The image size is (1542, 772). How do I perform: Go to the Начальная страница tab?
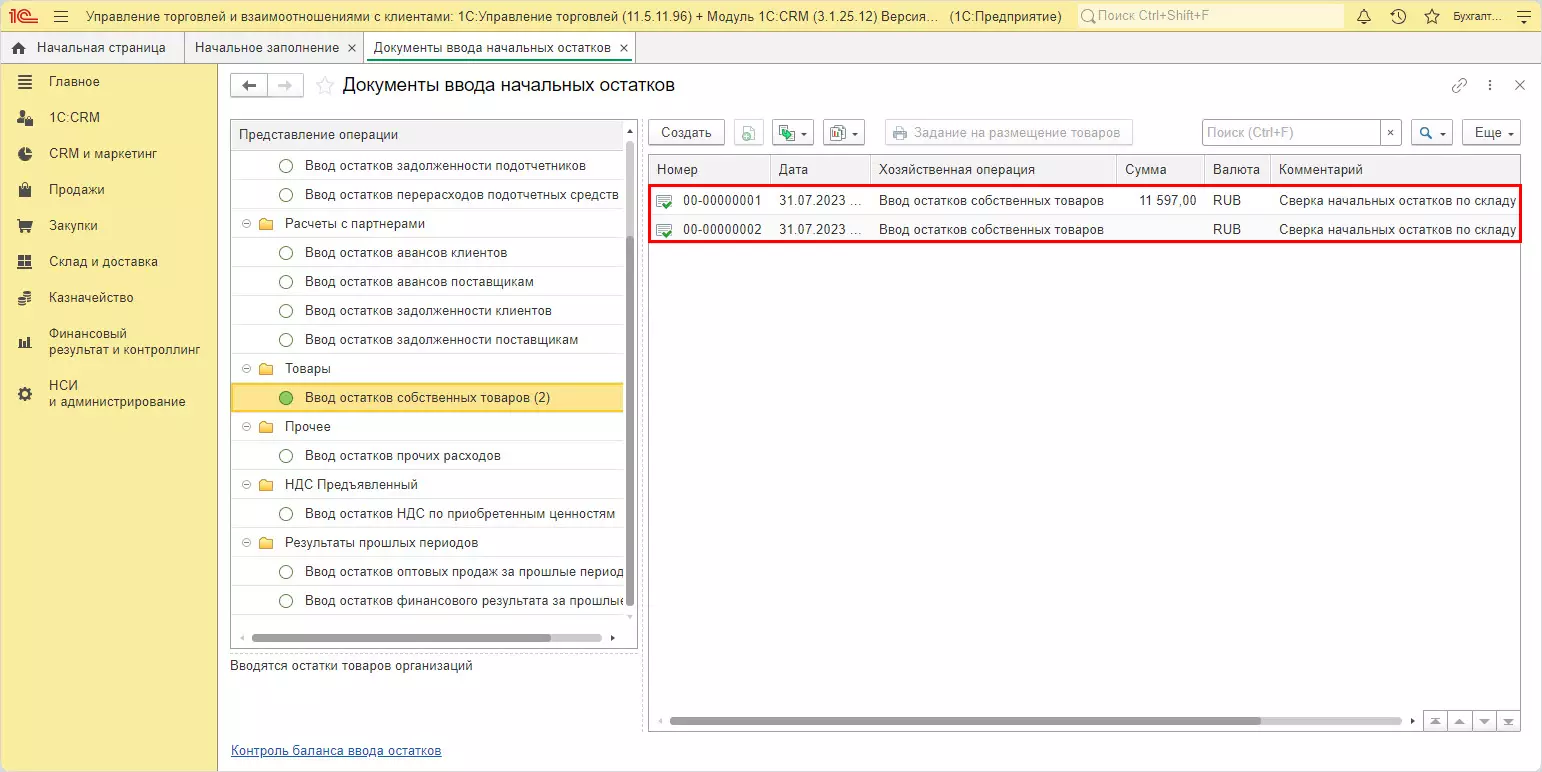pyautogui.click(x=100, y=48)
